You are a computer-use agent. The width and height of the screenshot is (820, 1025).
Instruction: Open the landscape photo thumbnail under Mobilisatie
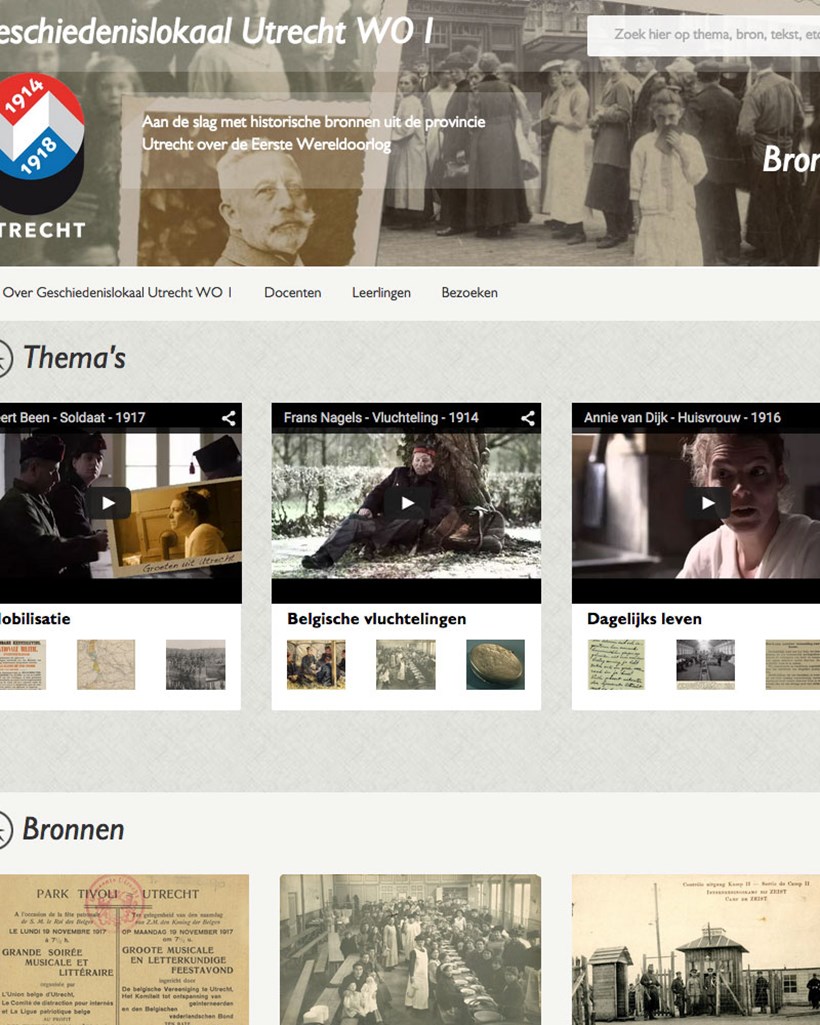[x=196, y=664]
